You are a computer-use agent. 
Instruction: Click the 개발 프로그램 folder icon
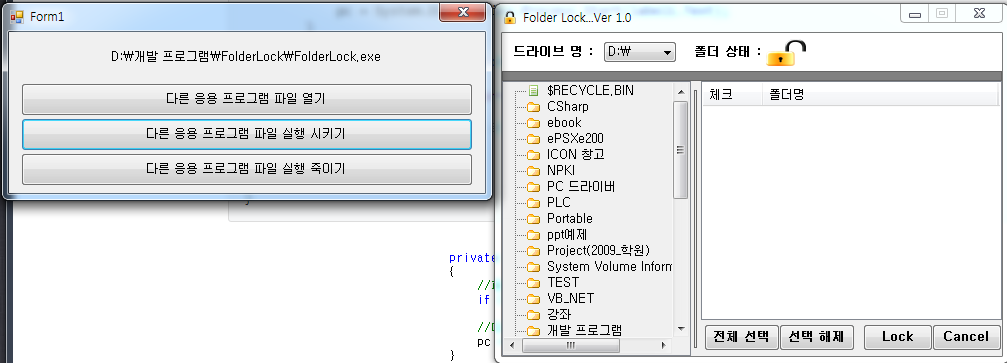tap(533, 331)
